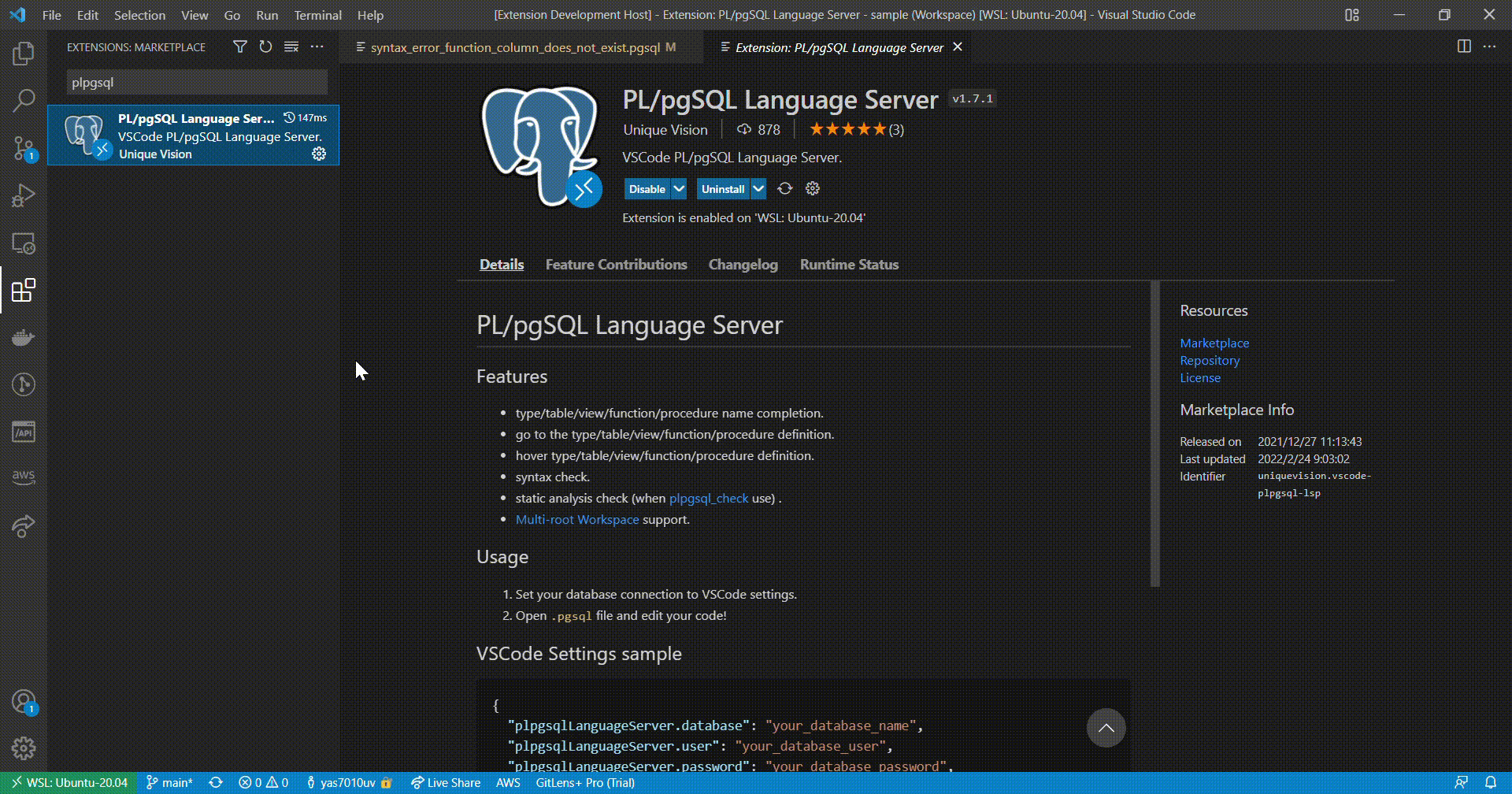Click the Disable button
Viewport: 1512px width, 794px height.
click(647, 188)
